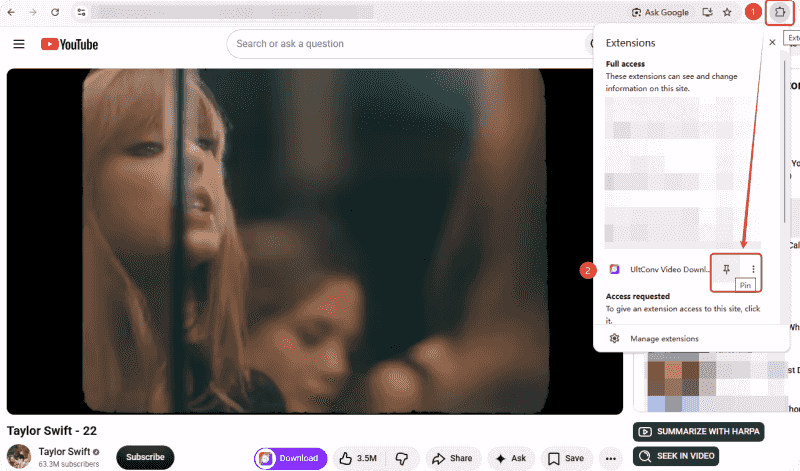Click SUMMARIZE WITH HARPA button
800x471 pixels.
coord(698,432)
